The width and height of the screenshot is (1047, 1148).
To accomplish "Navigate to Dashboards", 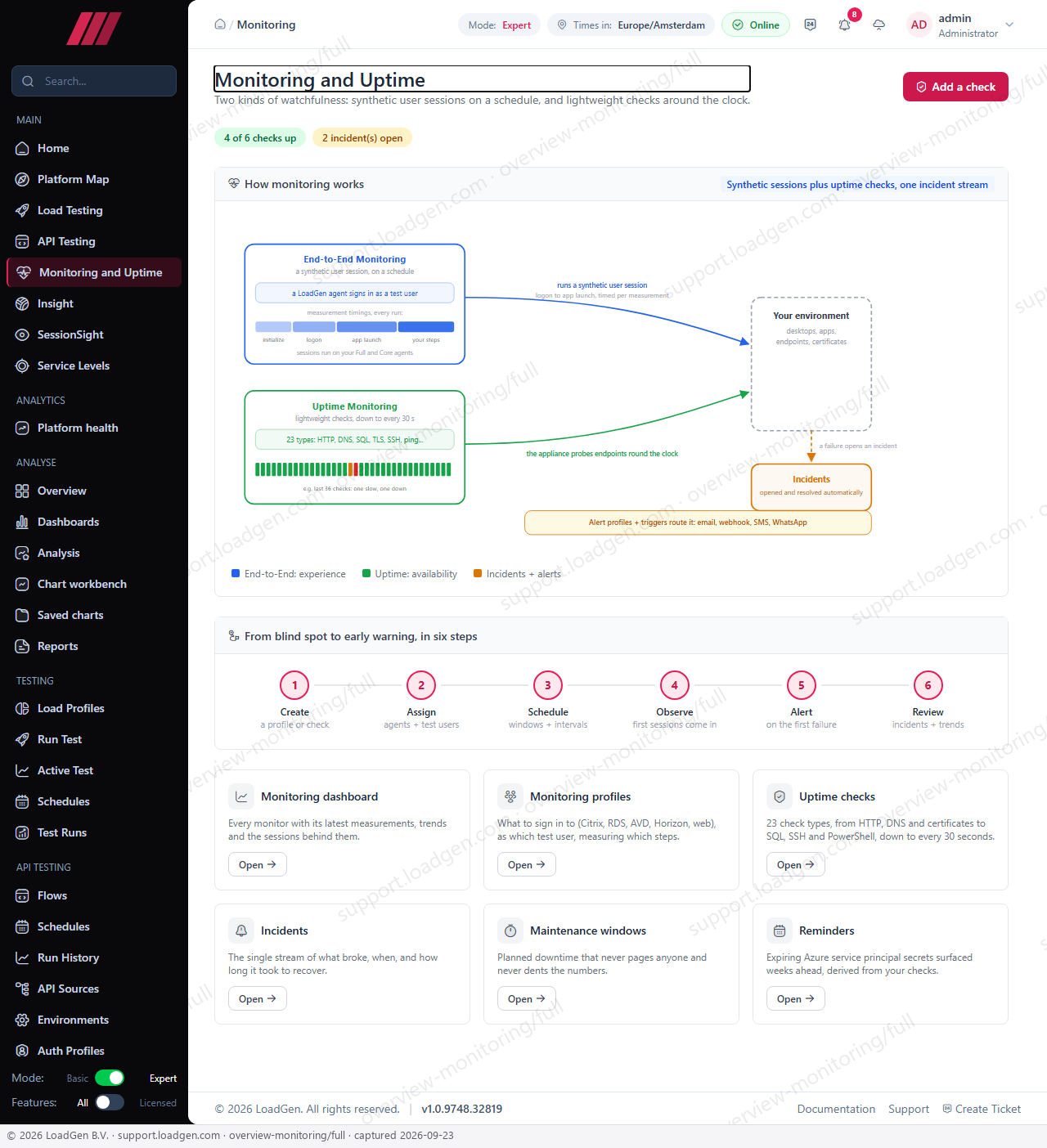I will tap(94, 522).
